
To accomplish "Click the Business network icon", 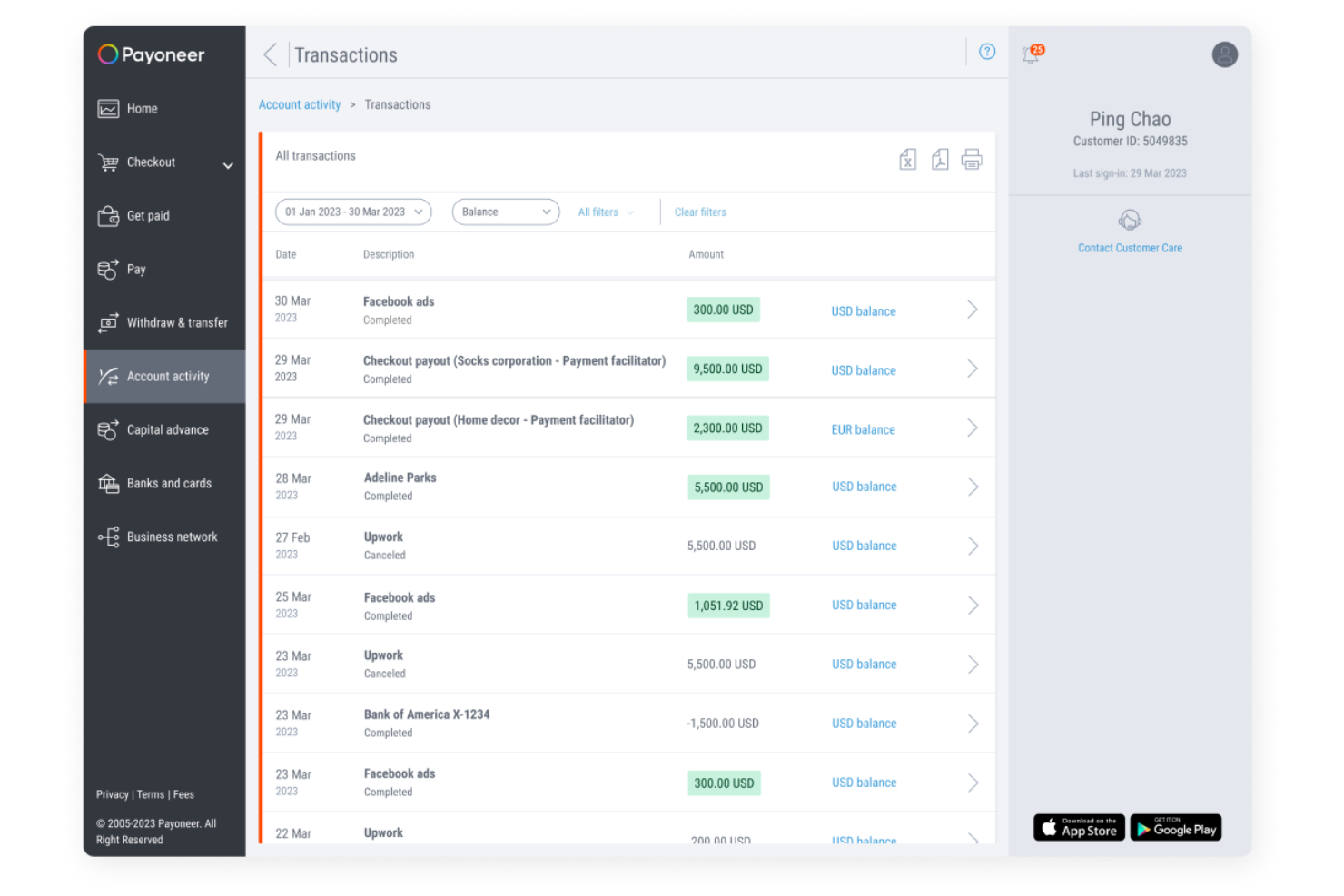I will [x=108, y=537].
